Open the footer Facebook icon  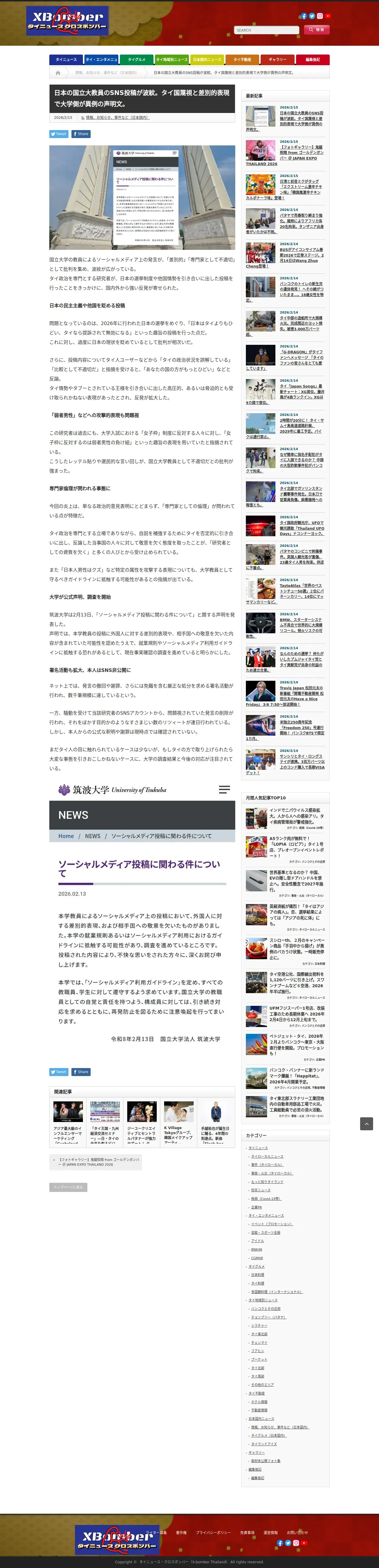(280, 1543)
